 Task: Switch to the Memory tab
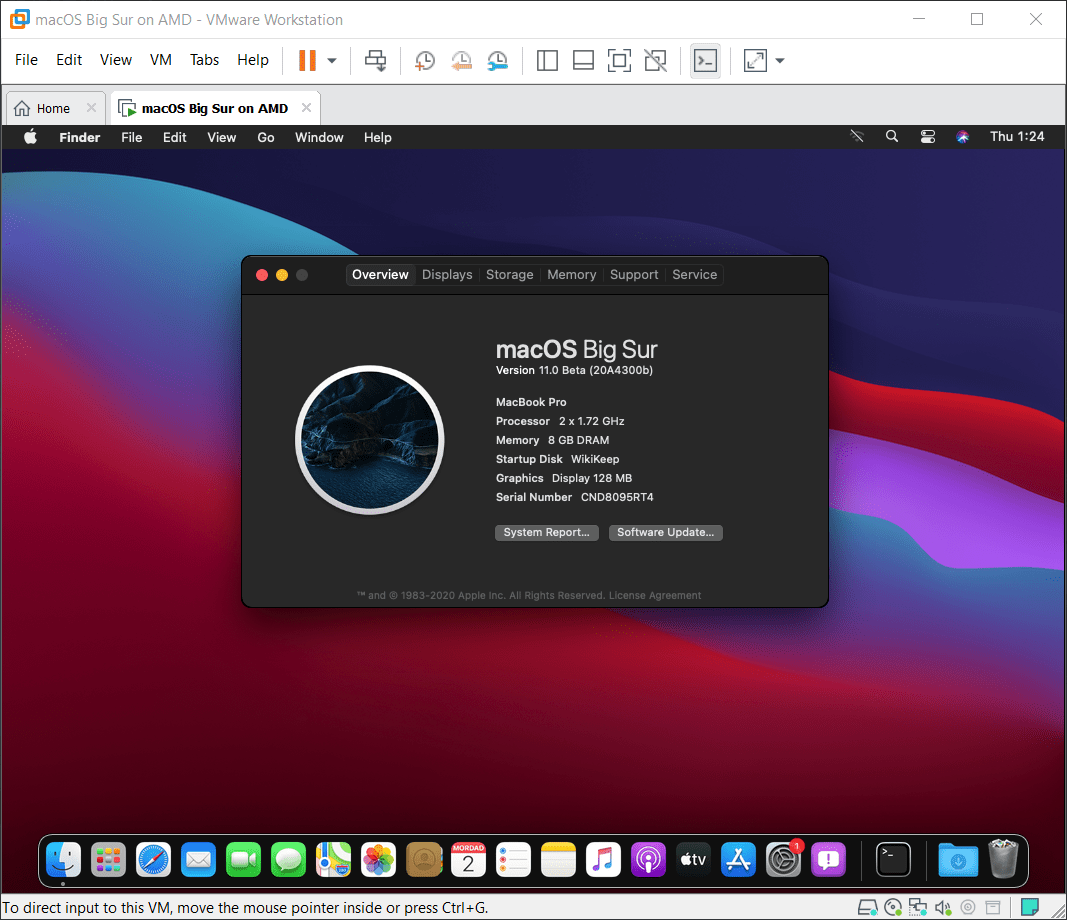(x=572, y=274)
